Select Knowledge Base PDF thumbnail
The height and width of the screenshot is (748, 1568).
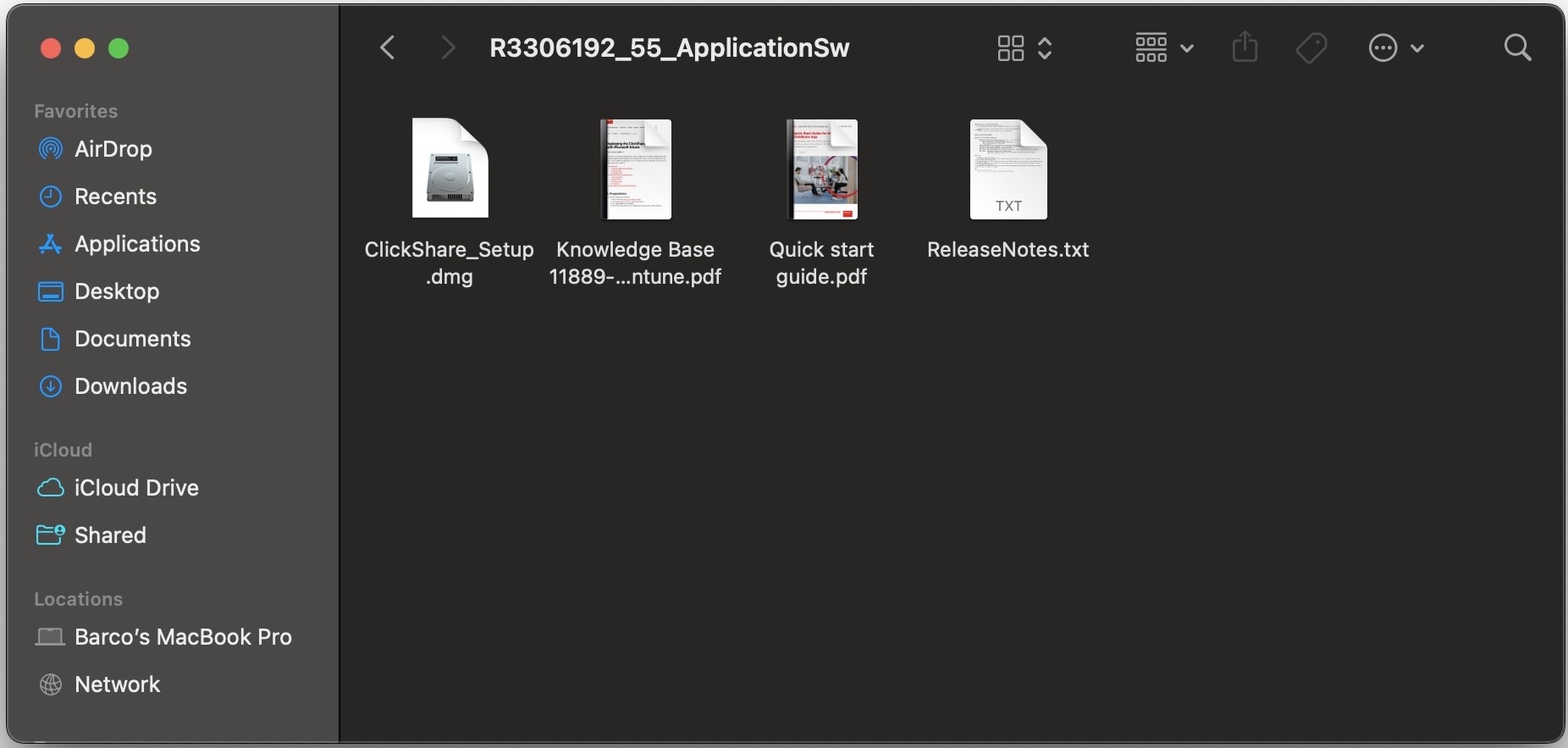pos(636,169)
